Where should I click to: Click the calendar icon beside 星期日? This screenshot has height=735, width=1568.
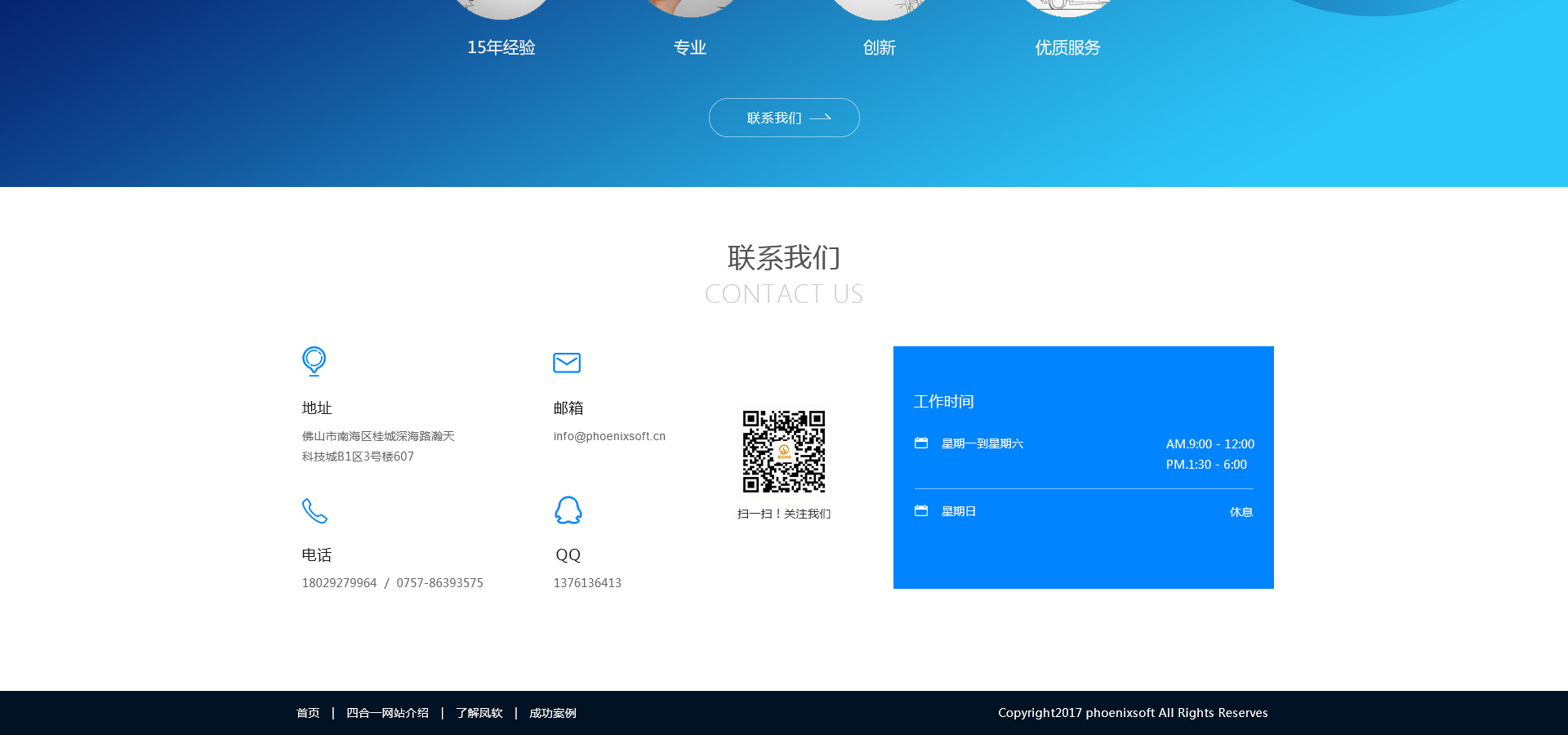point(921,511)
